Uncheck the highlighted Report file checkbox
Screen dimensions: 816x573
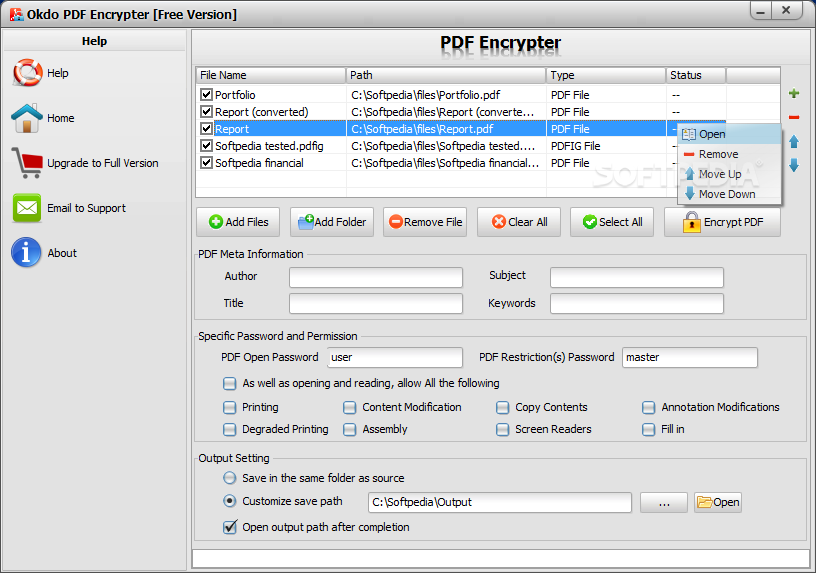207,129
